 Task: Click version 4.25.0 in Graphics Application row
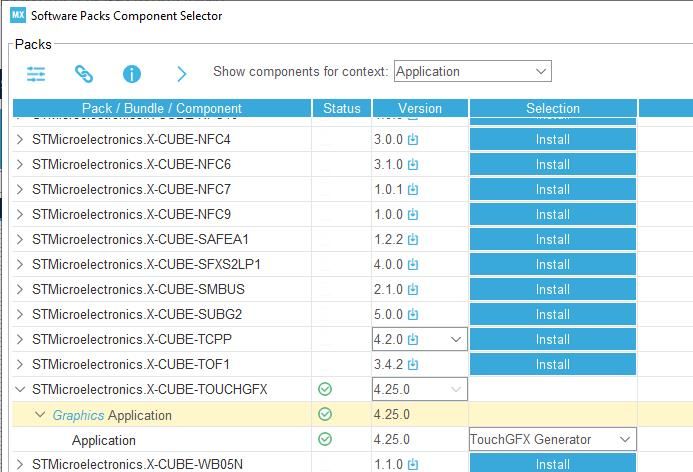392,415
